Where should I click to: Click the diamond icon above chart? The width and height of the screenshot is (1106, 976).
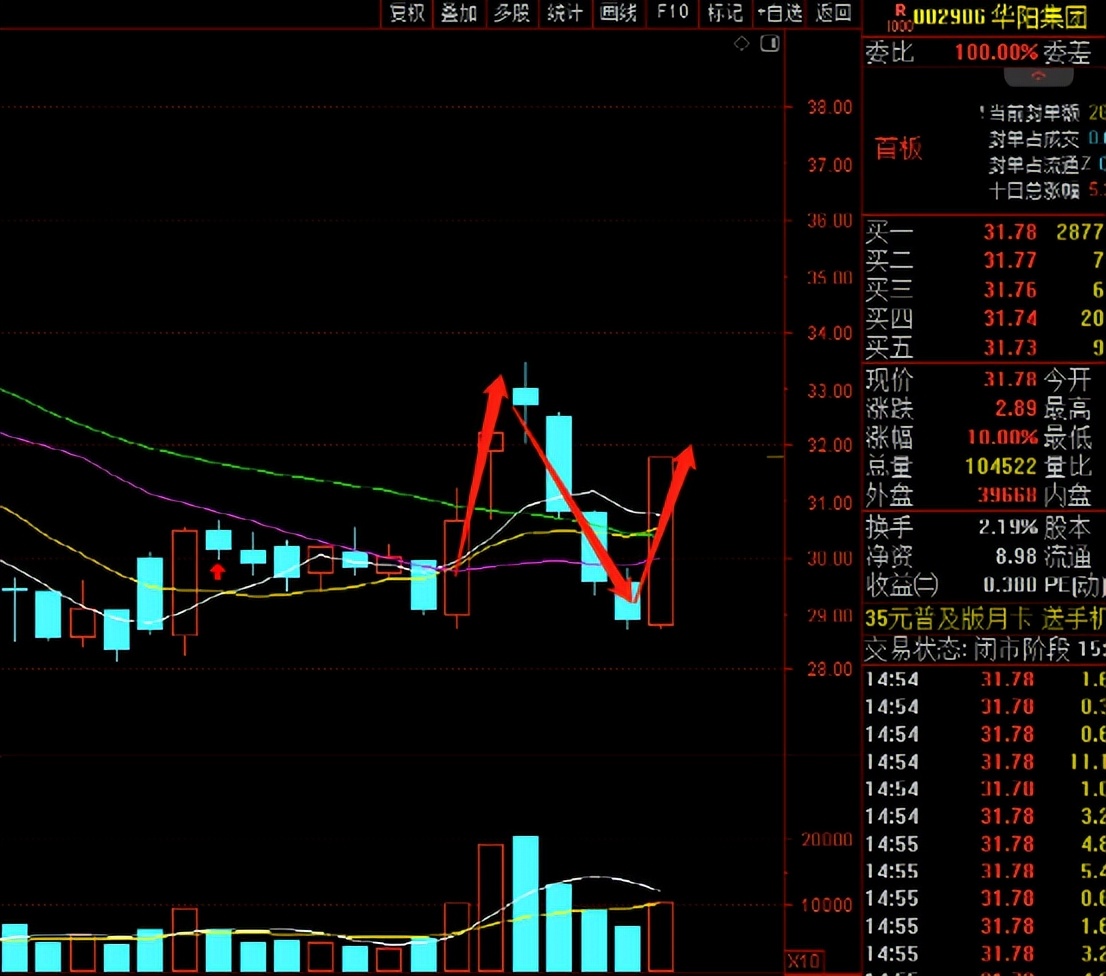pyautogui.click(x=741, y=44)
